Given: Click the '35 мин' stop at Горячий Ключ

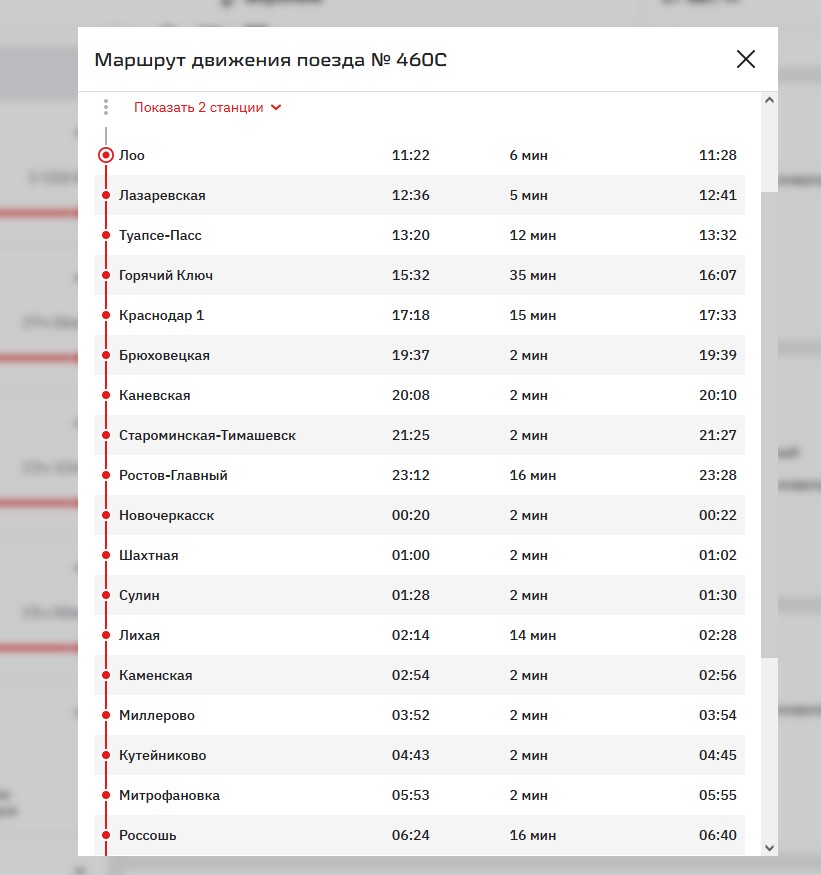Looking at the screenshot, I should tap(533, 275).
